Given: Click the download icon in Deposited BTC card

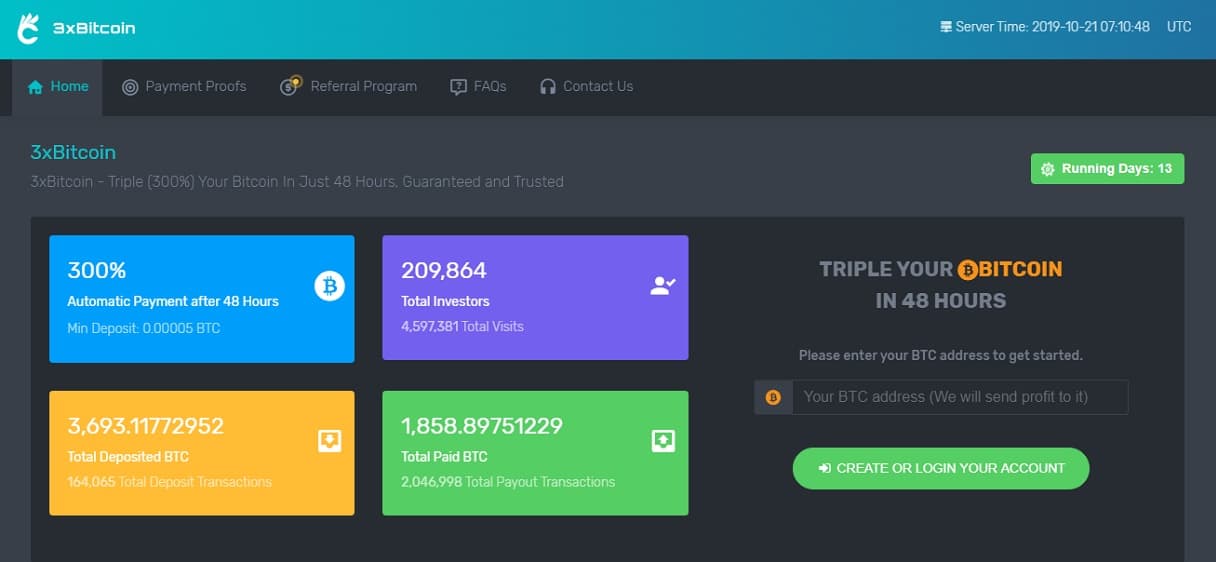Looking at the screenshot, I should click(x=330, y=441).
